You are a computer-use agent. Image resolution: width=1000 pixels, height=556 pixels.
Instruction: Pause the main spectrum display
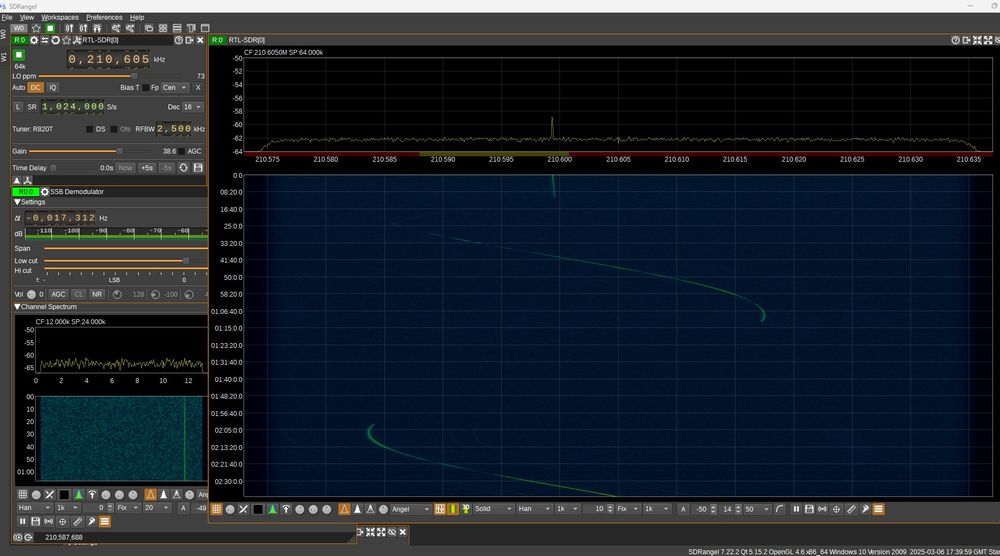[796, 509]
